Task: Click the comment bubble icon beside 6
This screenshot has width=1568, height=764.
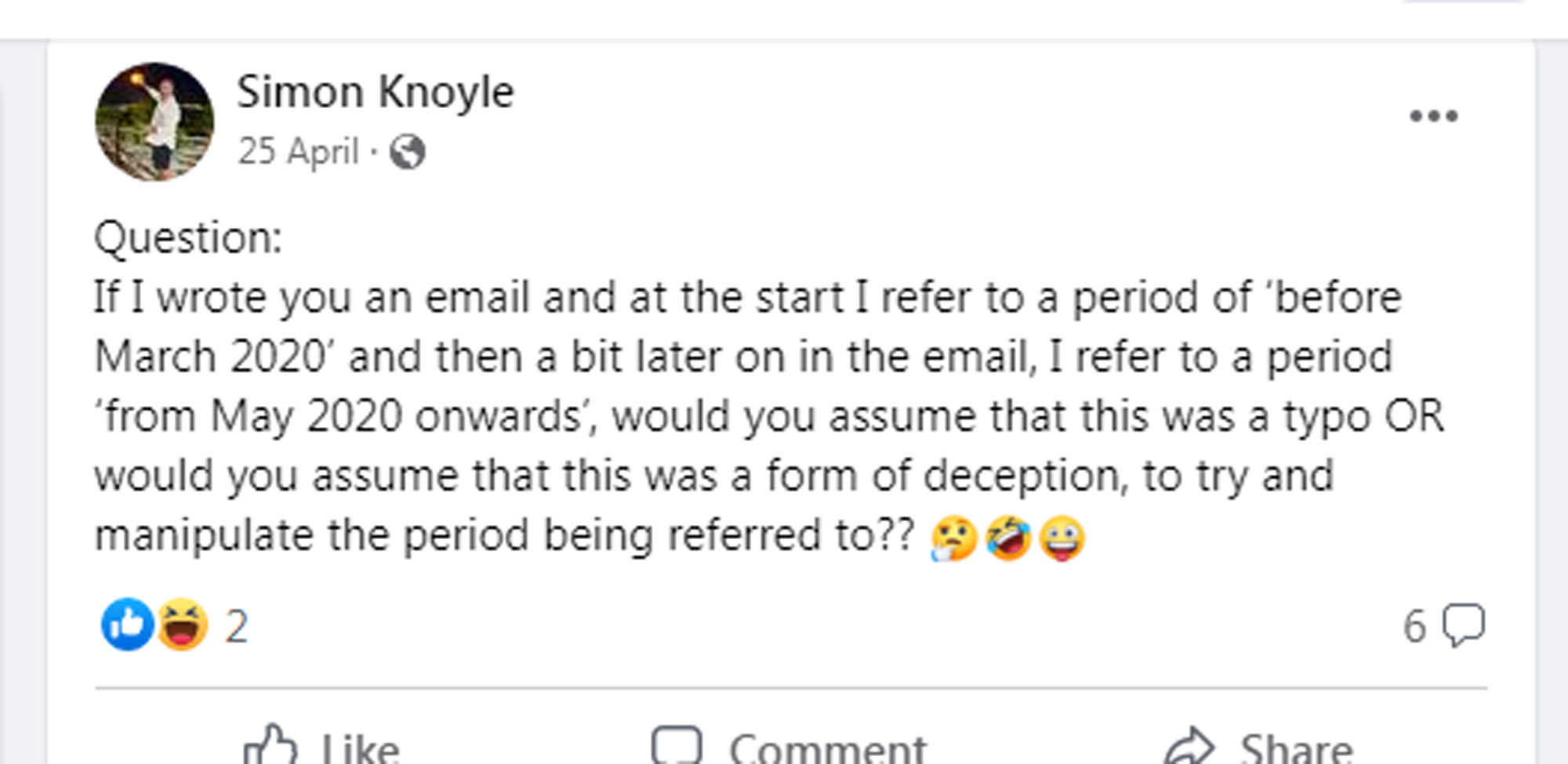Action: pyautogui.click(x=1464, y=625)
